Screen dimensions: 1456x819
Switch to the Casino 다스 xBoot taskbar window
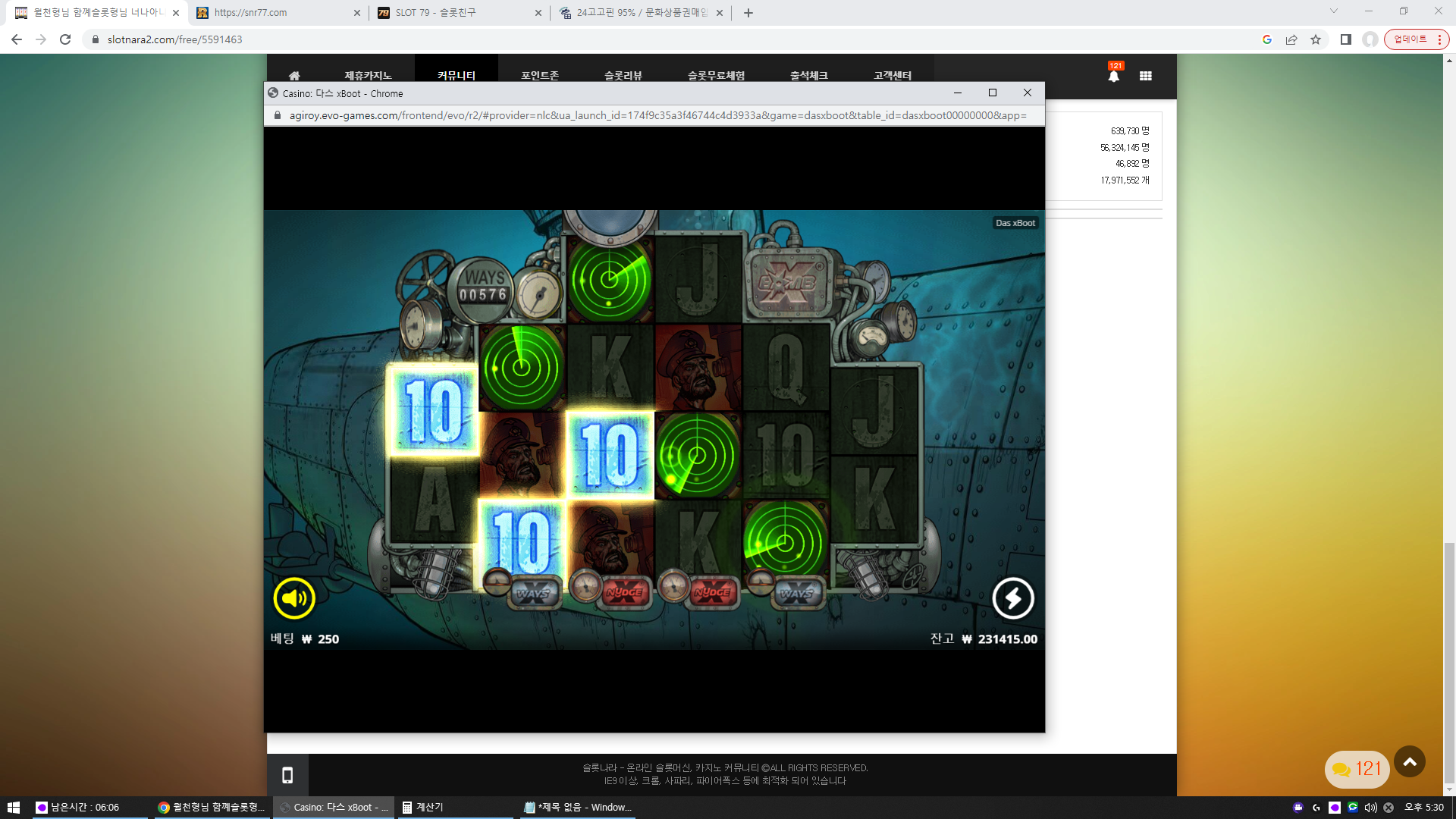point(334,808)
